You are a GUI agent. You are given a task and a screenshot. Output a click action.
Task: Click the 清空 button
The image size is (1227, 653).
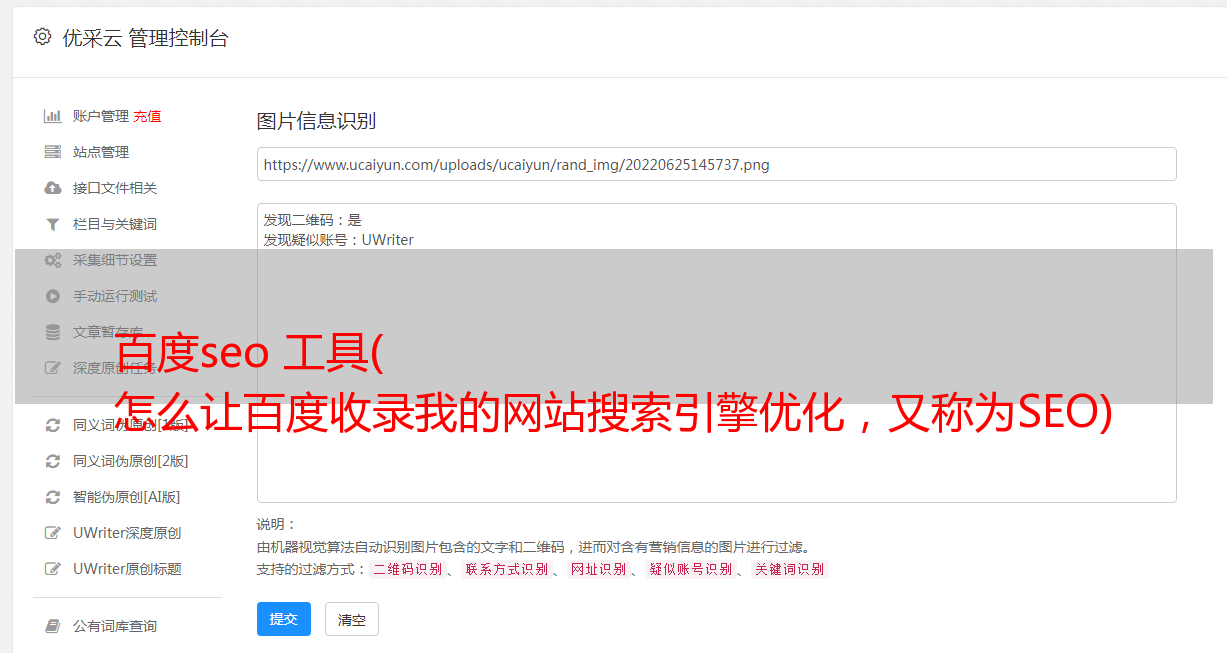[352, 619]
